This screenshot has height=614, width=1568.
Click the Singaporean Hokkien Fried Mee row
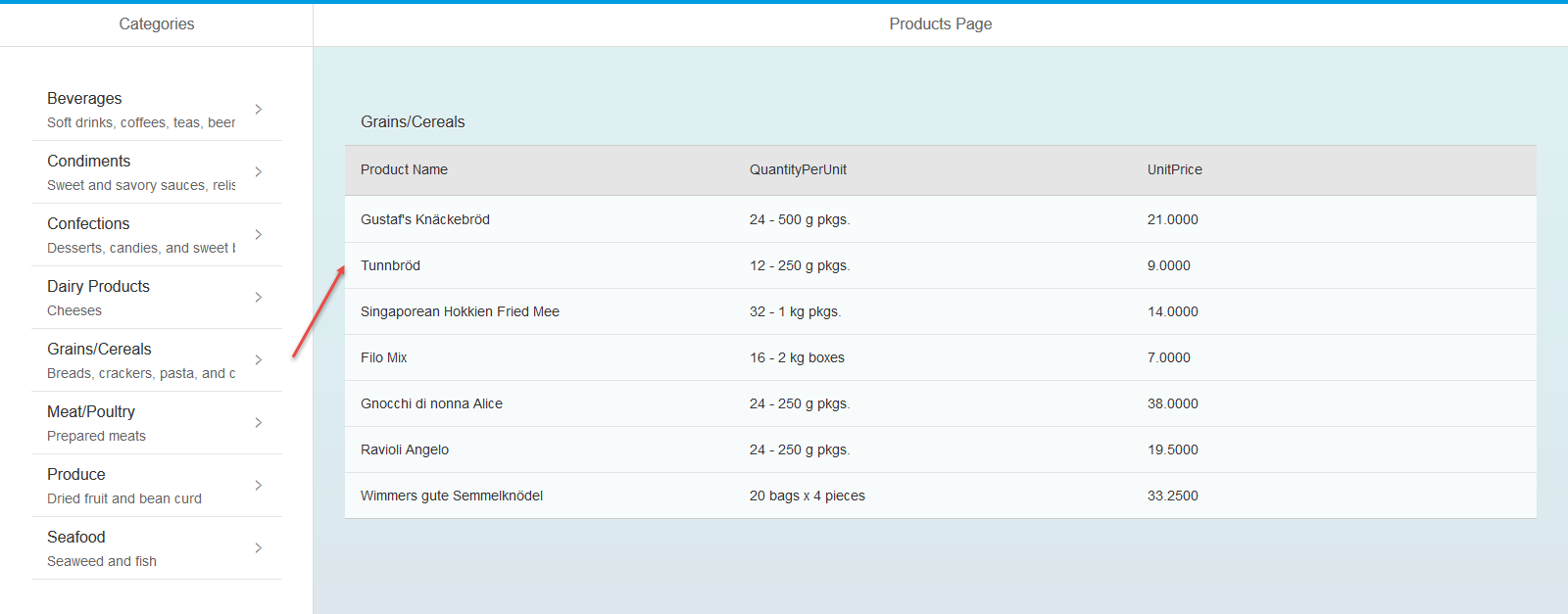coord(460,311)
